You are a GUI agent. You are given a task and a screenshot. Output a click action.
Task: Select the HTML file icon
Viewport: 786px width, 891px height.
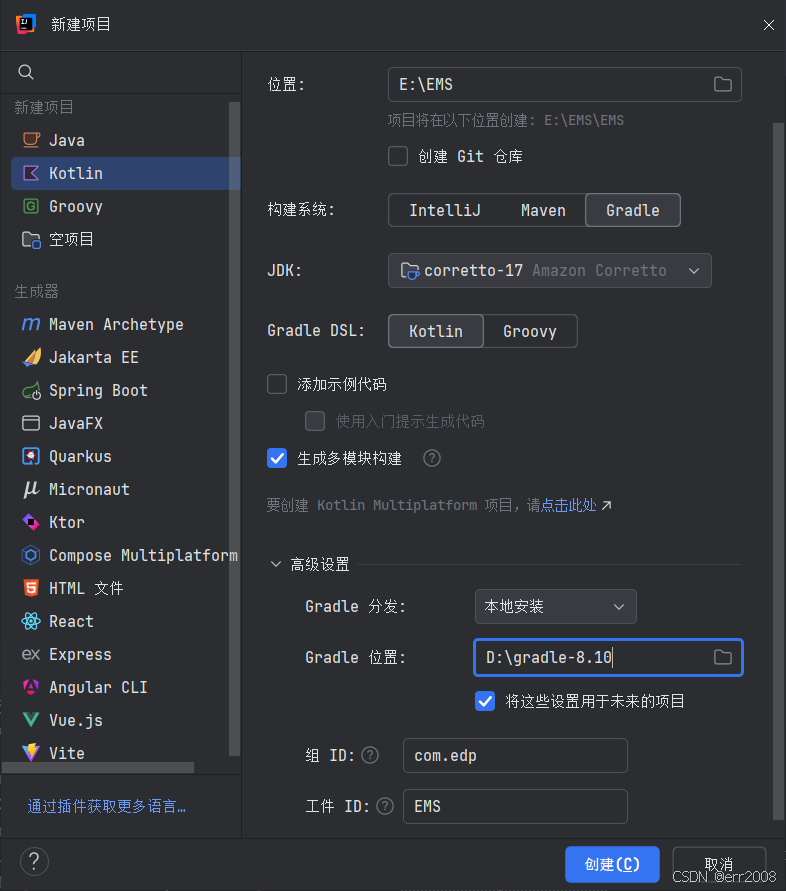pos(31,588)
